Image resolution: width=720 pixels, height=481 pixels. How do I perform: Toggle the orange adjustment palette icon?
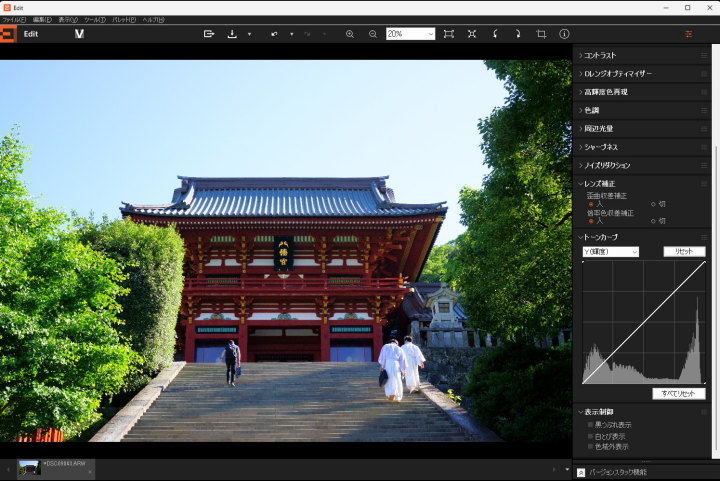(688, 34)
